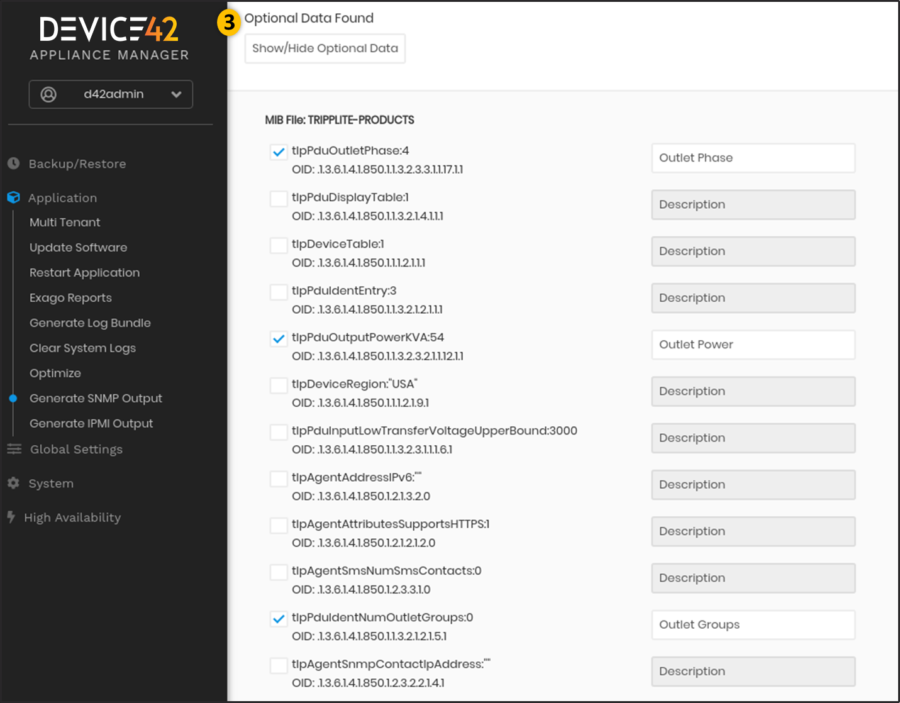Open the Generate IPMI Output page
The height and width of the screenshot is (703, 900).
[93, 423]
